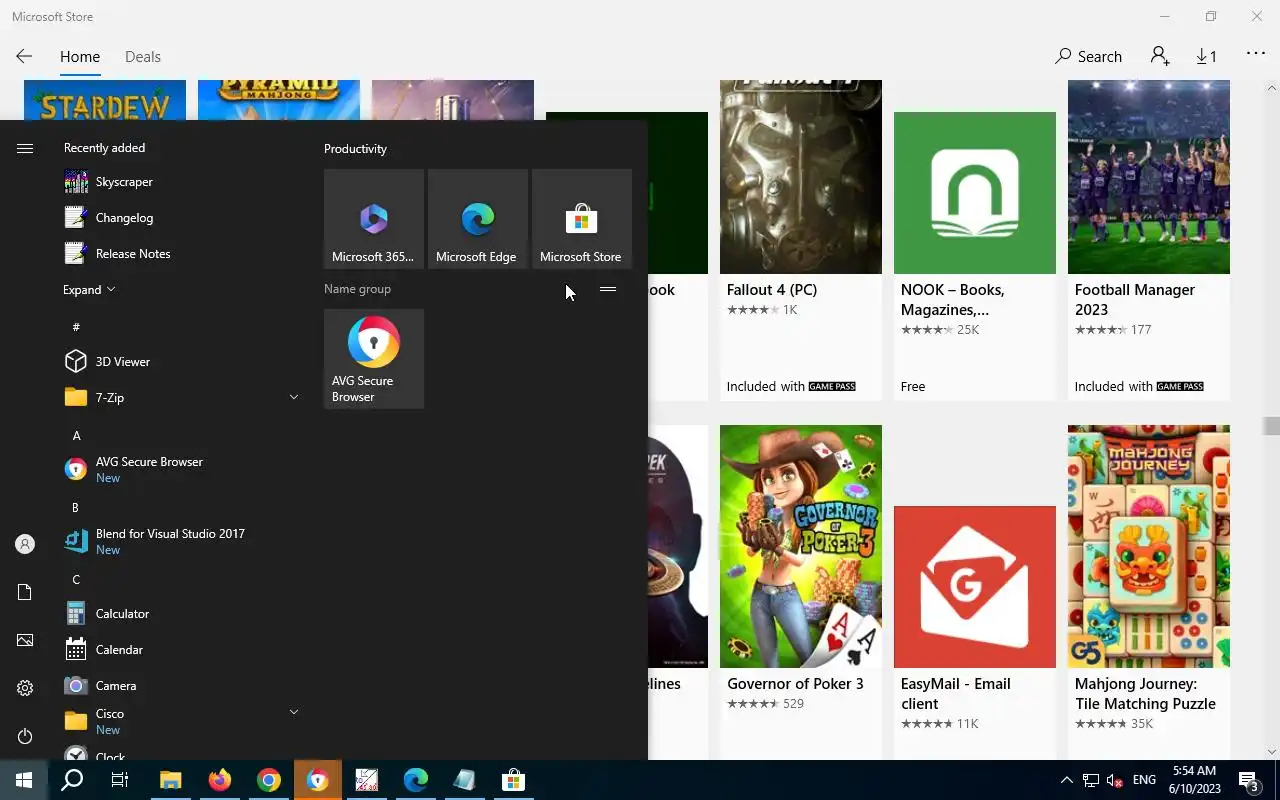Expand the Cisco folder chevron
Screen dimensions: 1280x800
click(294, 712)
